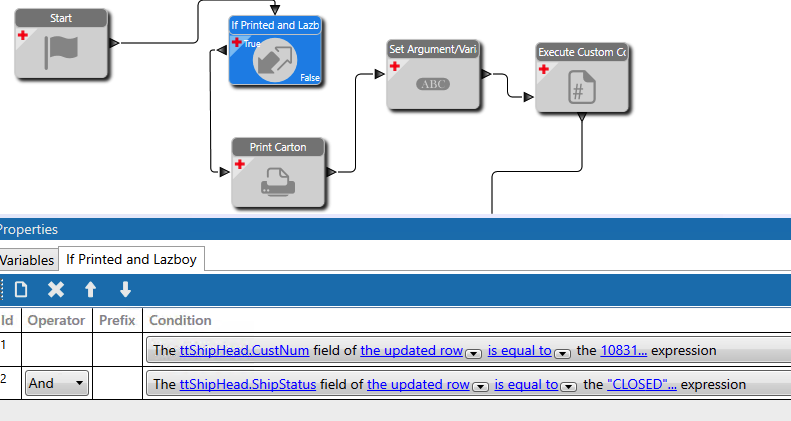The width and height of the screenshot is (791, 421).
Task: Click the Set Argument/Vari node title
Action: (433, 49)
